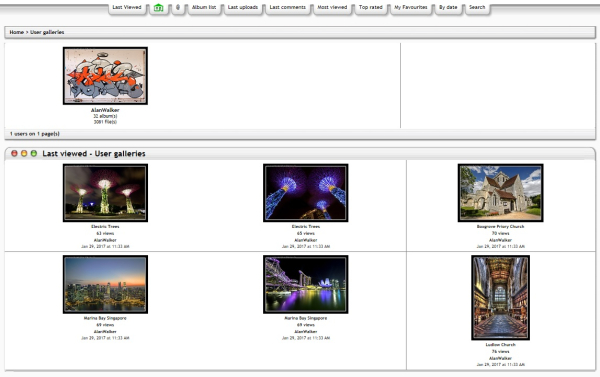Open the Ludlow Church interior photo thumbnail
The width and height of the screenshot is (600, 377).
(501, 297)
